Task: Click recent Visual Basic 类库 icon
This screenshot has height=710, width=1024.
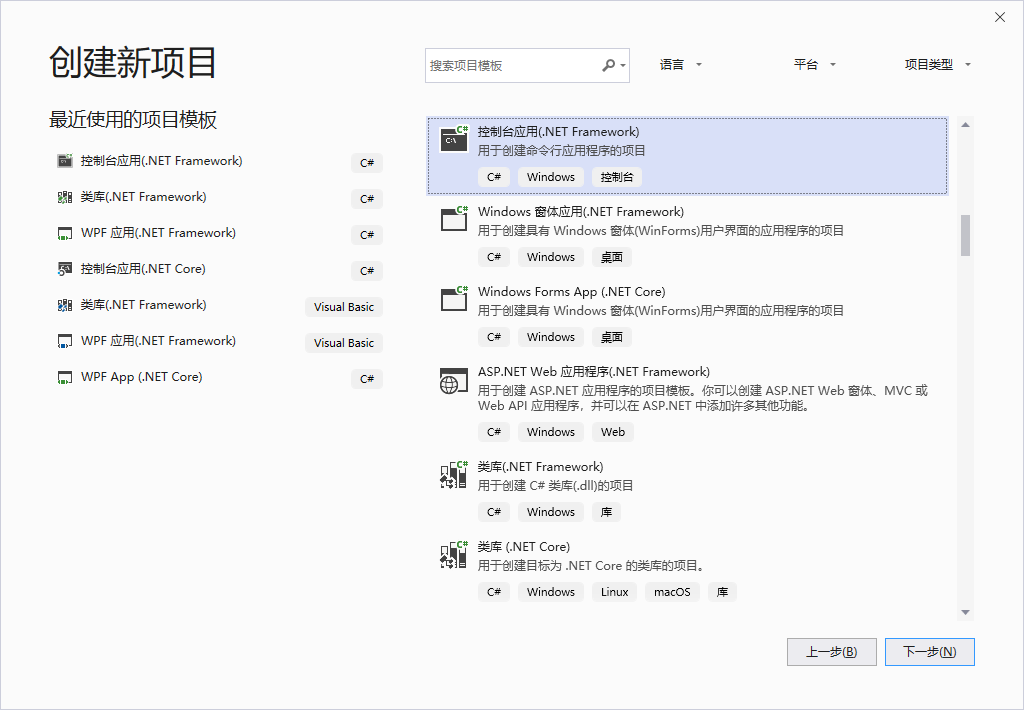Action: click(65, 304)
